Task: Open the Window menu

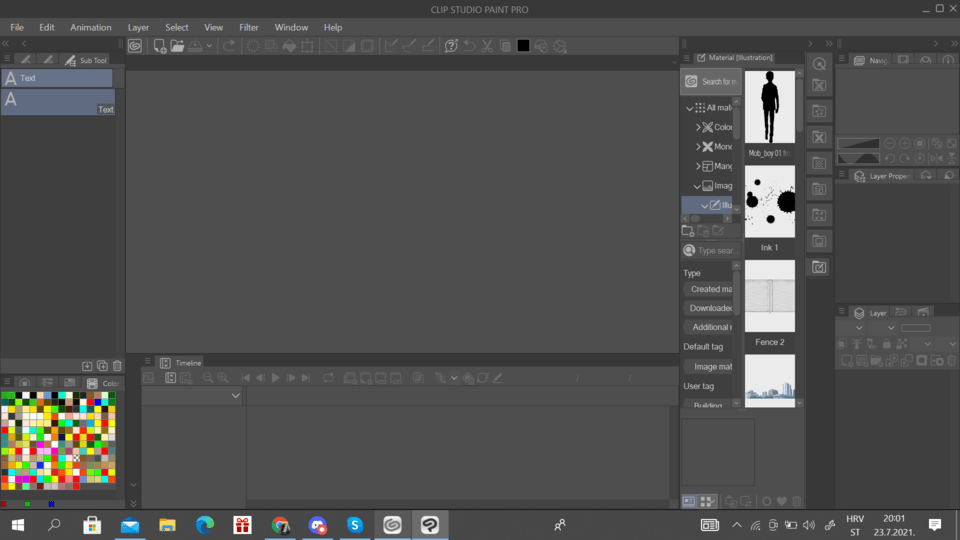Action: pyautogui.click(x=291, y=28)
